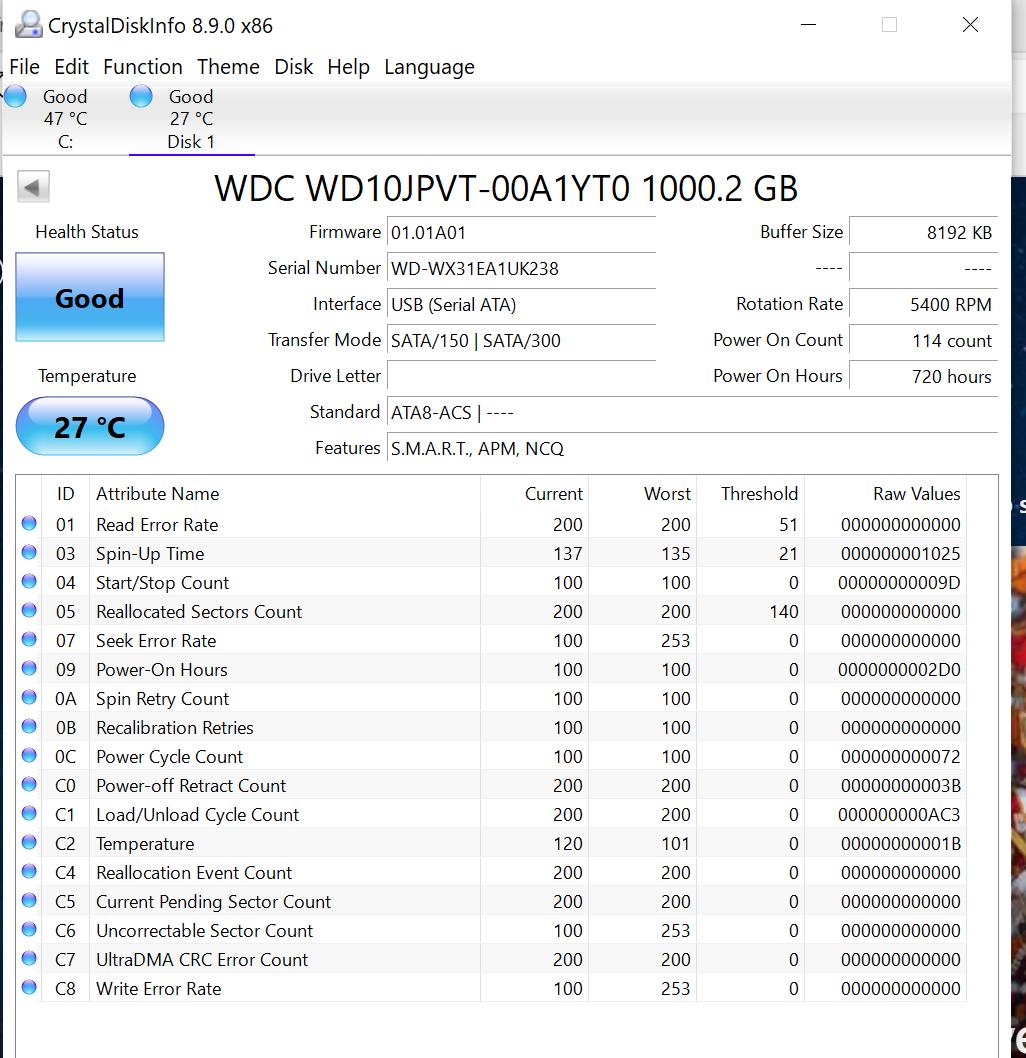Open the Language menu
1026x1058 pixels.
point(429,67)
